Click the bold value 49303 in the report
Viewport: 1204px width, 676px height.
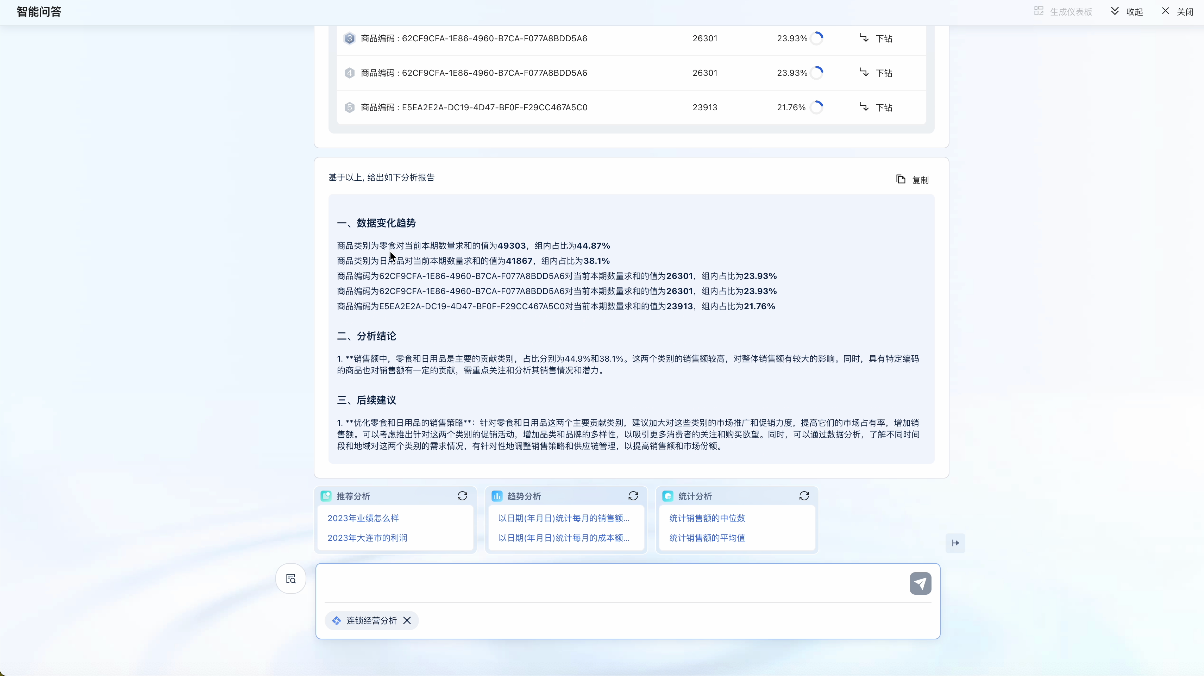coord(511,245)
